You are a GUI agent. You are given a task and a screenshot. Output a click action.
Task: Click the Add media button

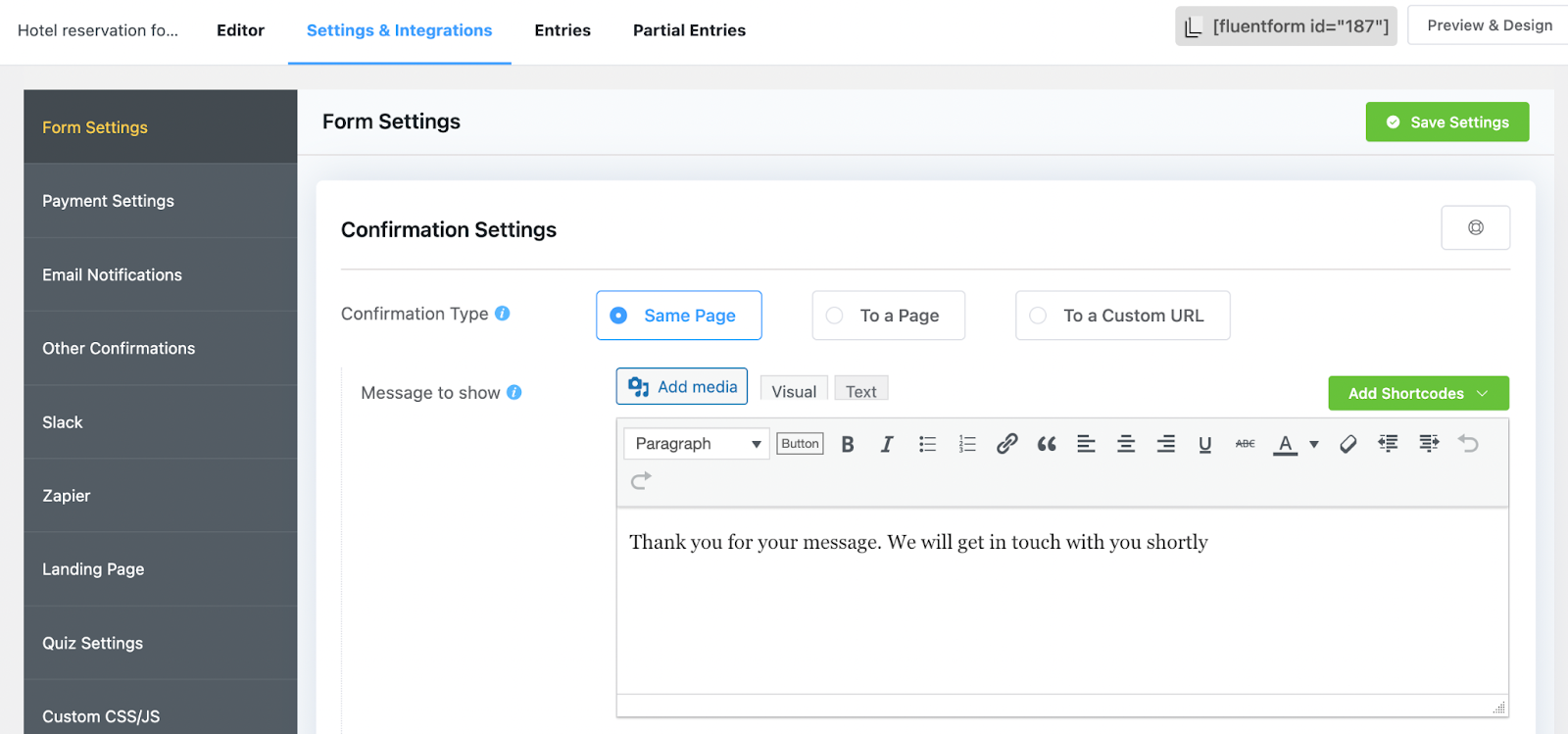[682, 387]
